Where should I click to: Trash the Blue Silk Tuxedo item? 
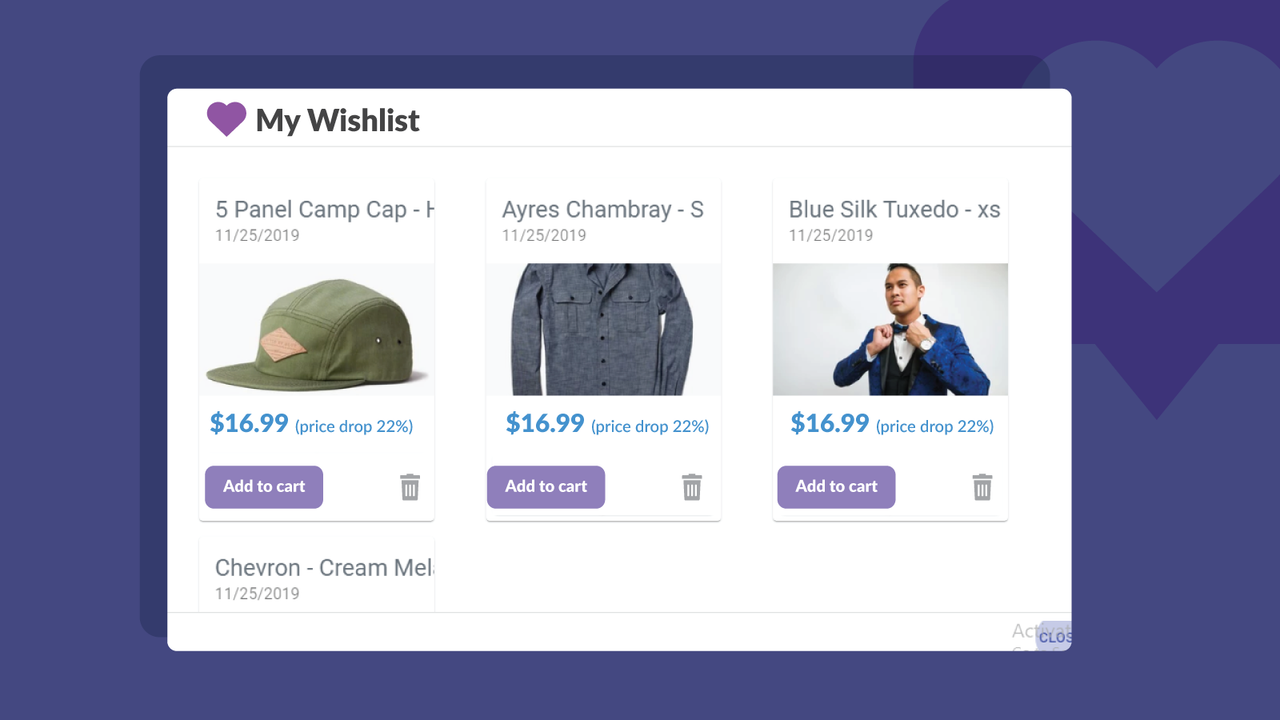983,488
